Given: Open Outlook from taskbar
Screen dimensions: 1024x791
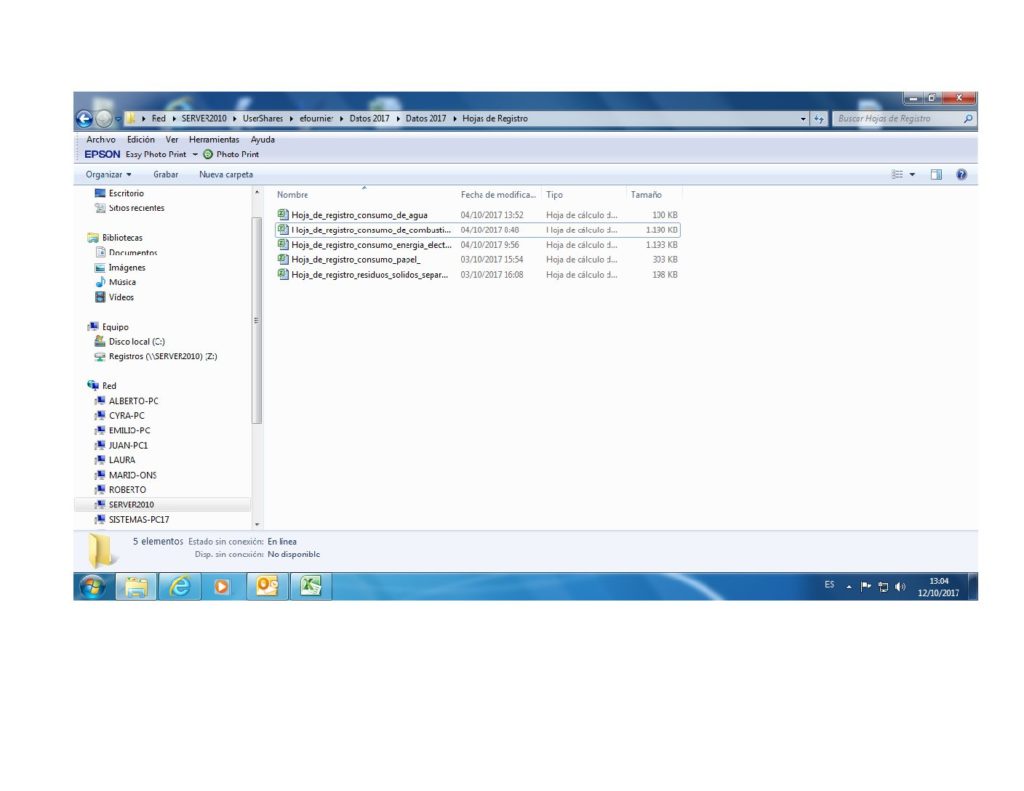Looking at the screenshot, I should point(266,587).
